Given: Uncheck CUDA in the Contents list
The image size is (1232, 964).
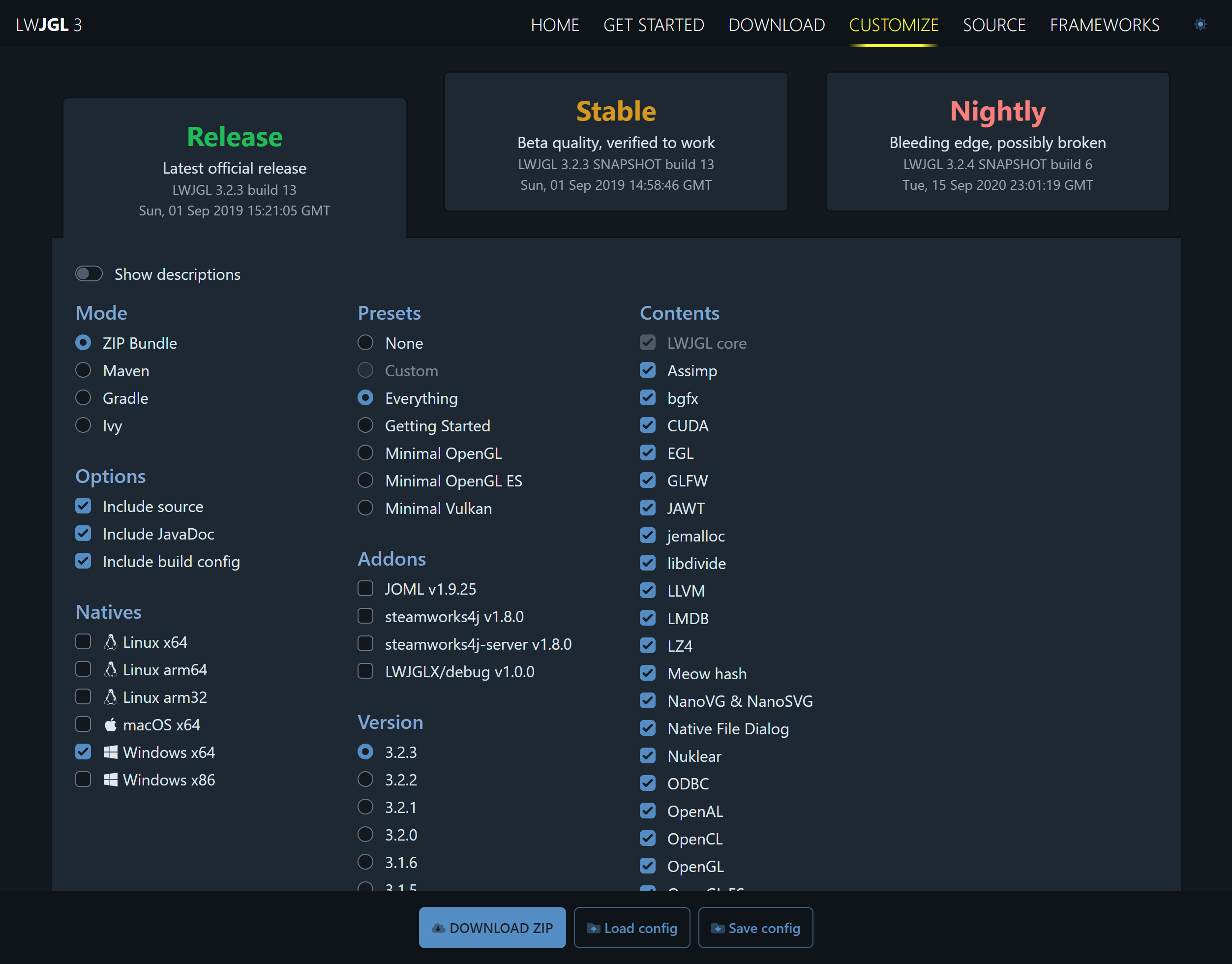Looking at the screenshot, I should [647, 425].
